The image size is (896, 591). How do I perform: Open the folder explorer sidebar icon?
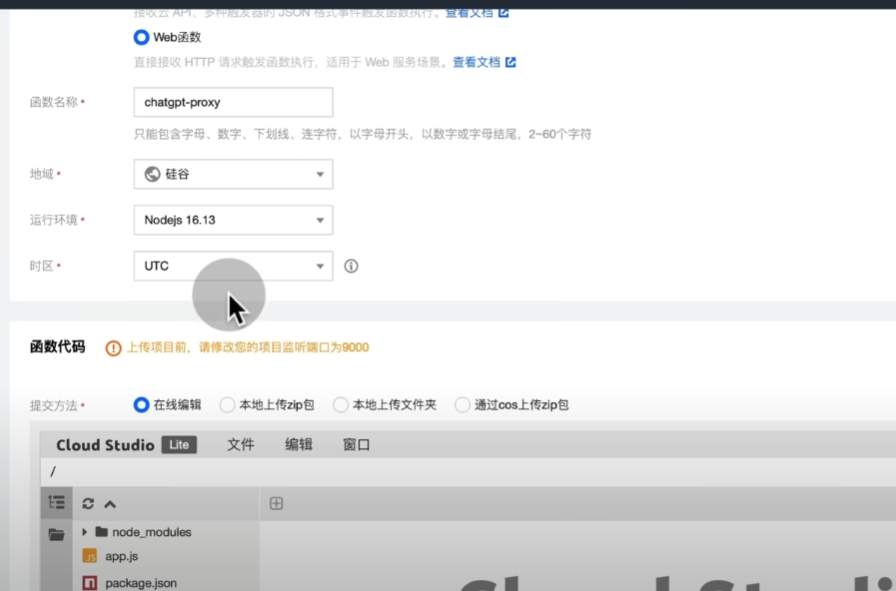point(57,534)
